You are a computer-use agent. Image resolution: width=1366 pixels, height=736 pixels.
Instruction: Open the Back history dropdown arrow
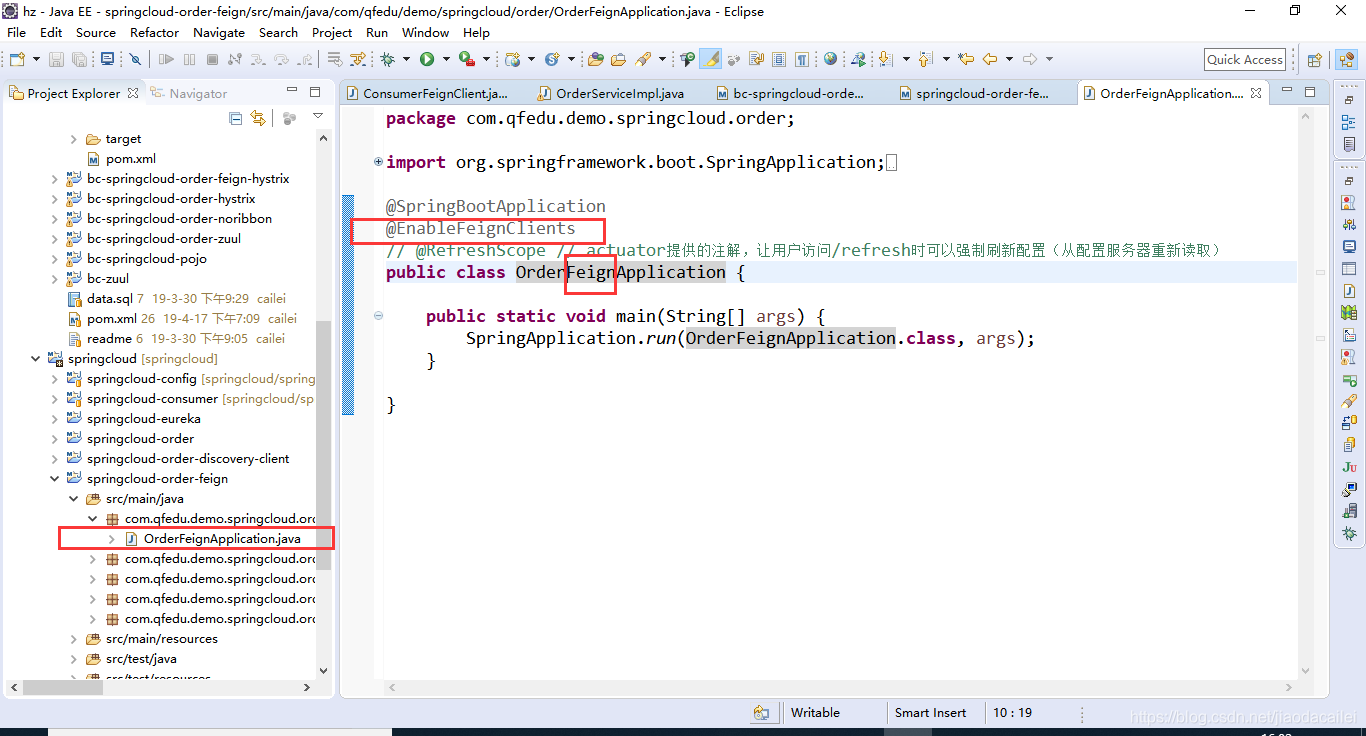pyautogui.click(x=1009, y=60)
